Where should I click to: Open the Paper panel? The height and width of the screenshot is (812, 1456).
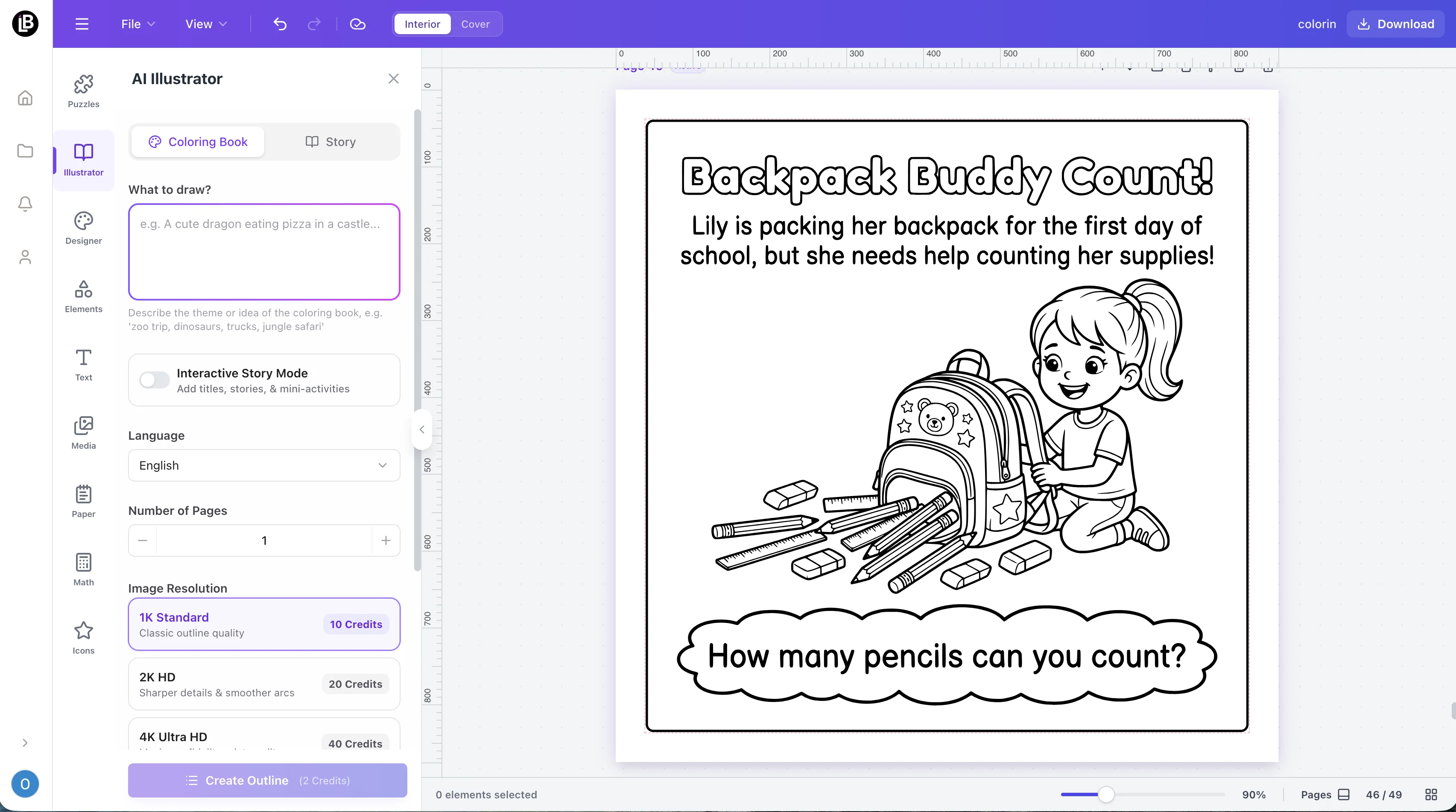coord(84,502)
